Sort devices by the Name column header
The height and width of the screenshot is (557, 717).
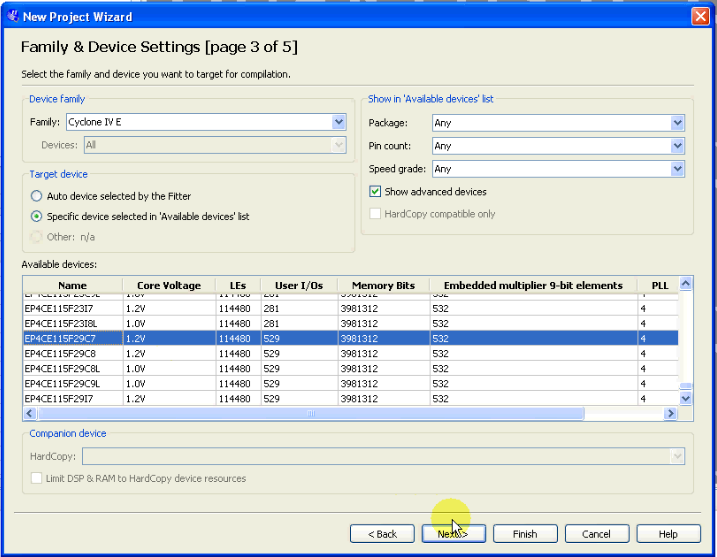click(x=73, y=285)
